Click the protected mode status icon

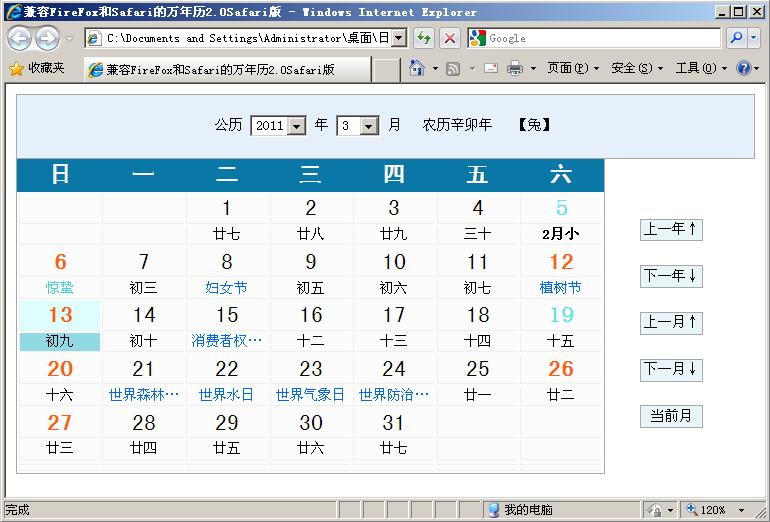pos(654,510)
